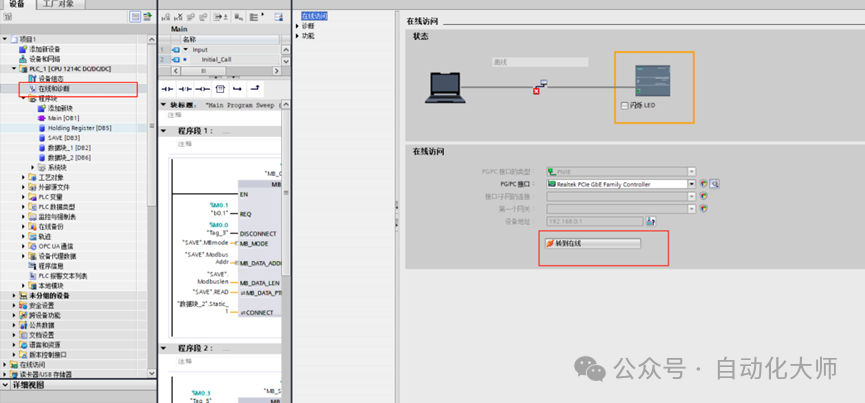This screenshot has width=865, height=403.
Task: Click the shield icon next to PG/PC interface
Action: (703, 184)
